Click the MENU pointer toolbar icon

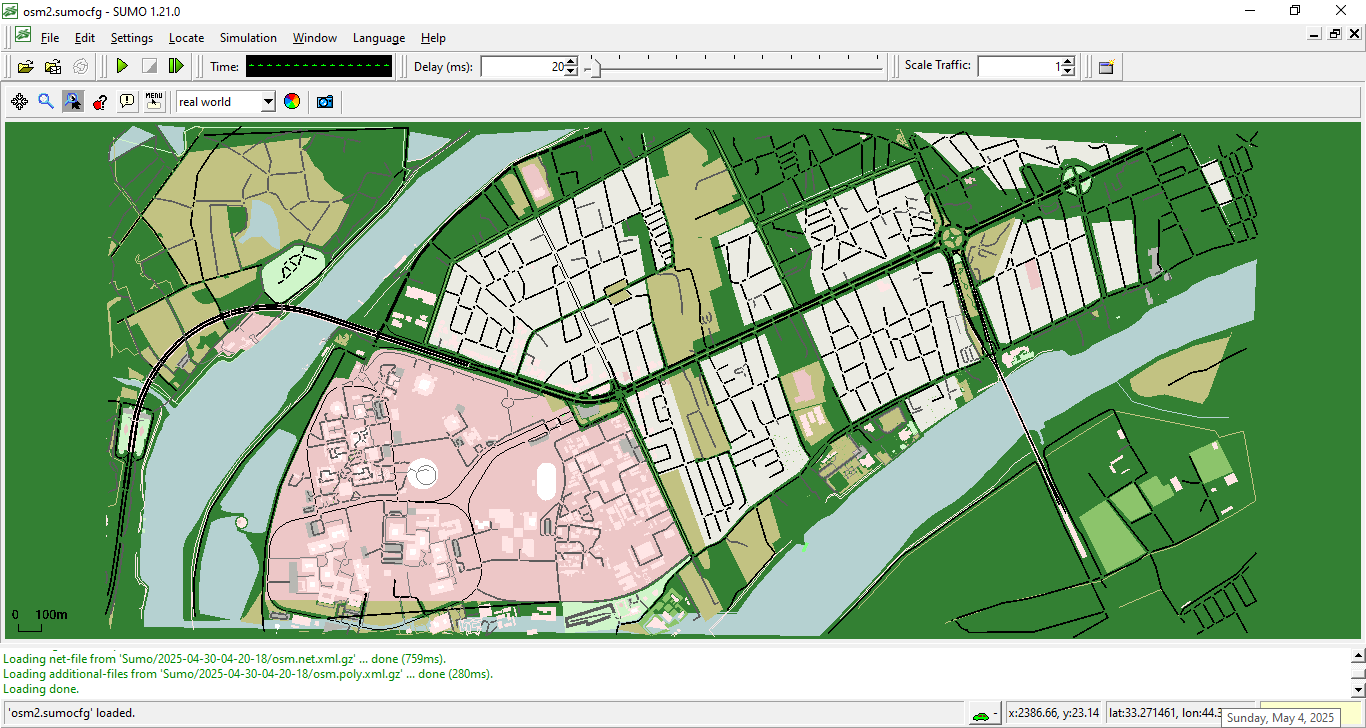pyautogui.click(x=154, y=102)
